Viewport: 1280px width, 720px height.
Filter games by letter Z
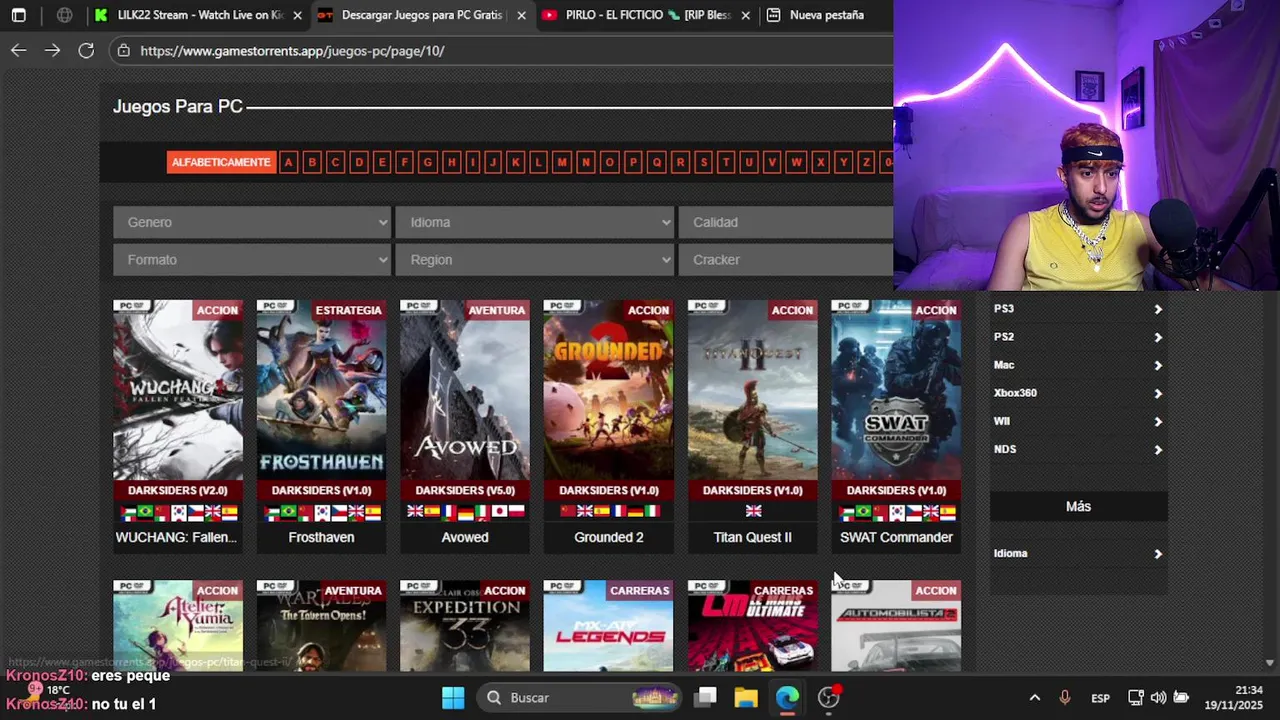point(866,162)
